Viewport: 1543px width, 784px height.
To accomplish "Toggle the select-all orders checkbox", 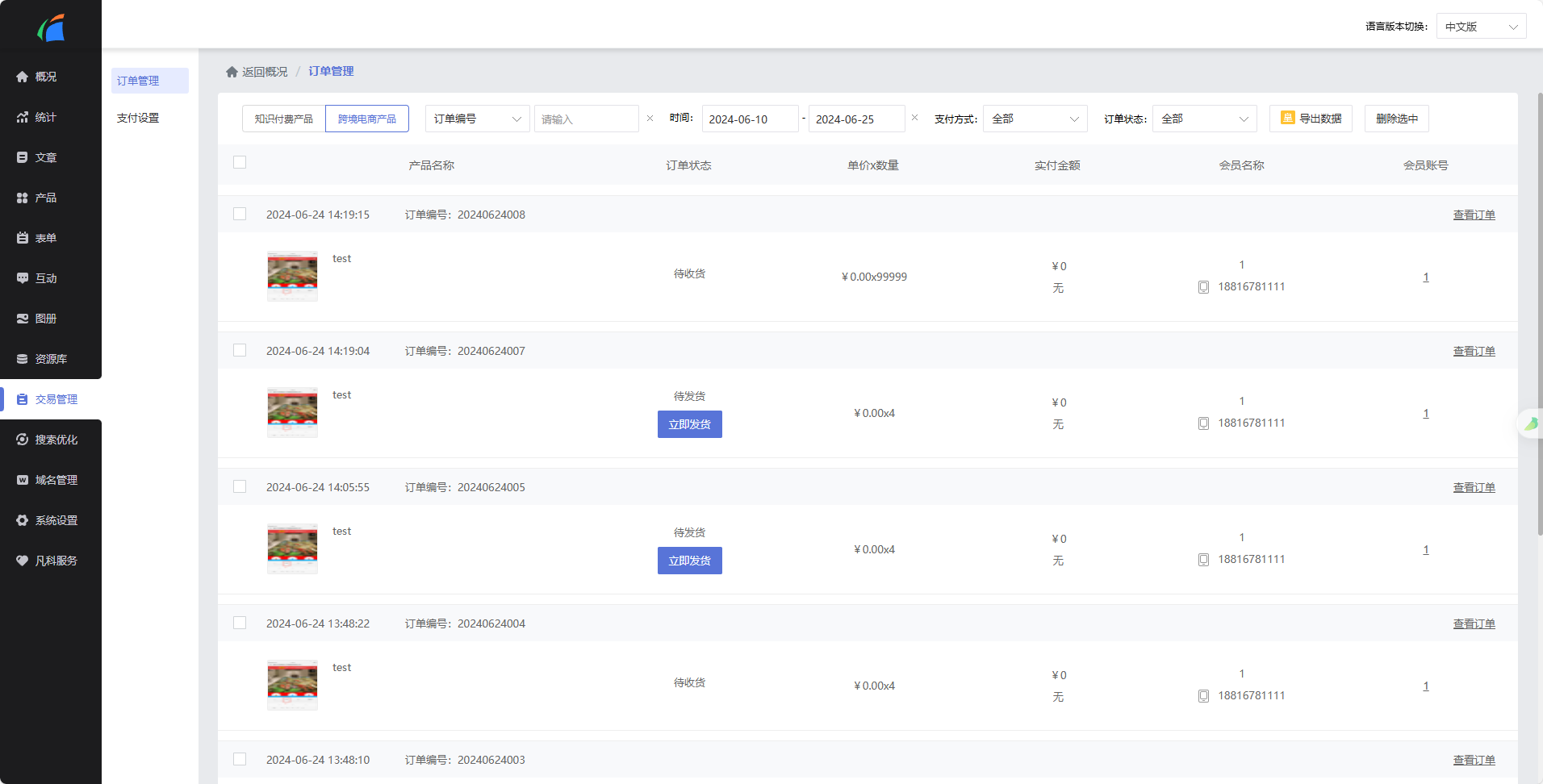I will (x=240, y=162).
